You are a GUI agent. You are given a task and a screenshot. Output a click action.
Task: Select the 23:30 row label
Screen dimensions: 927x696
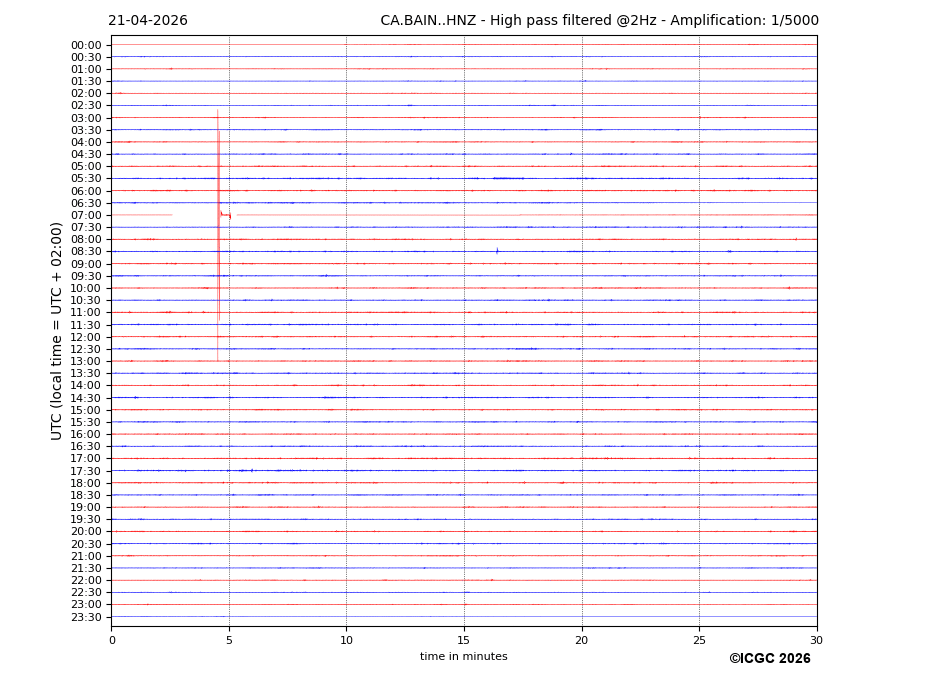point(86,617)
